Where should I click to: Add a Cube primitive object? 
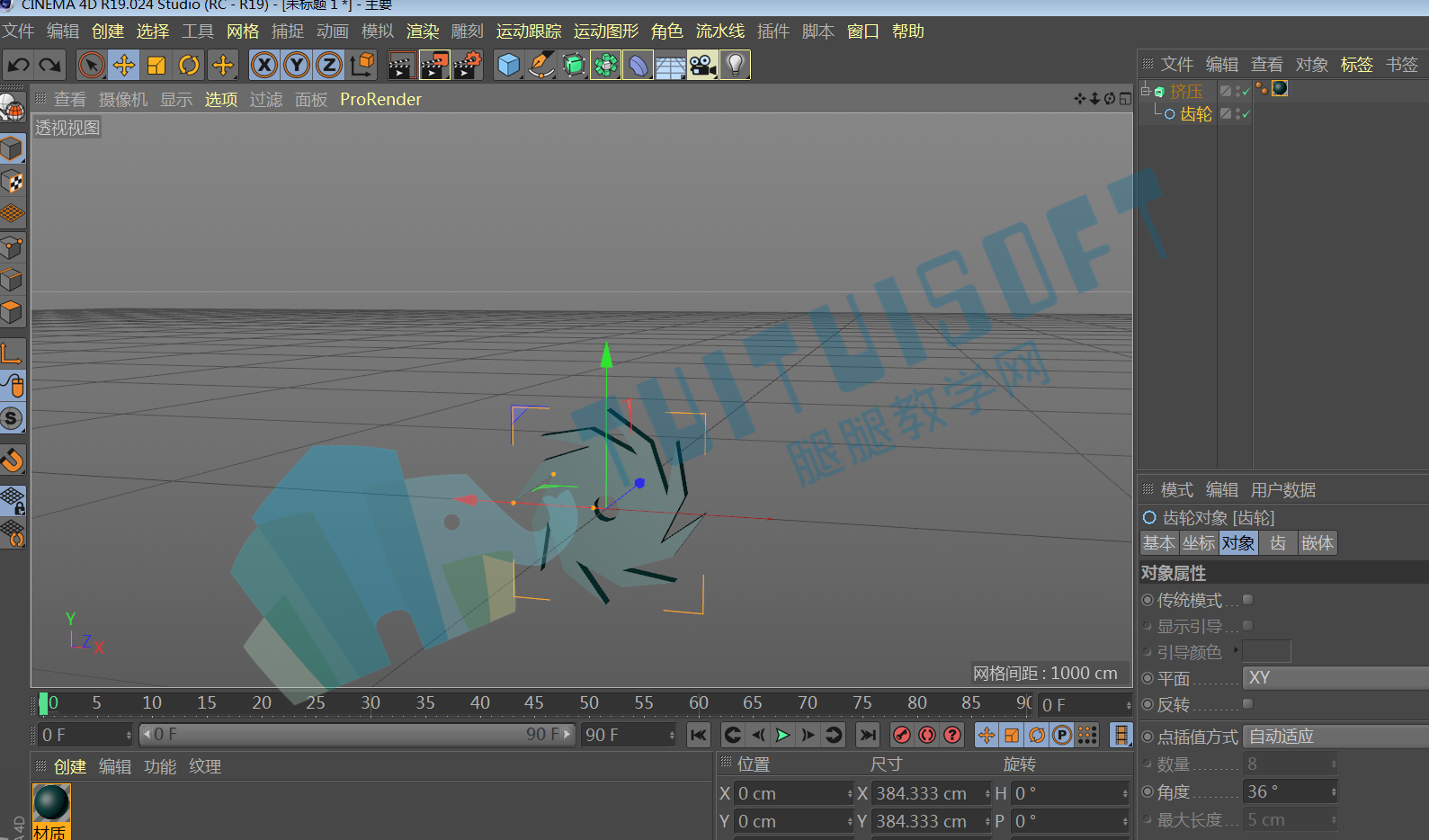point(509,65)
